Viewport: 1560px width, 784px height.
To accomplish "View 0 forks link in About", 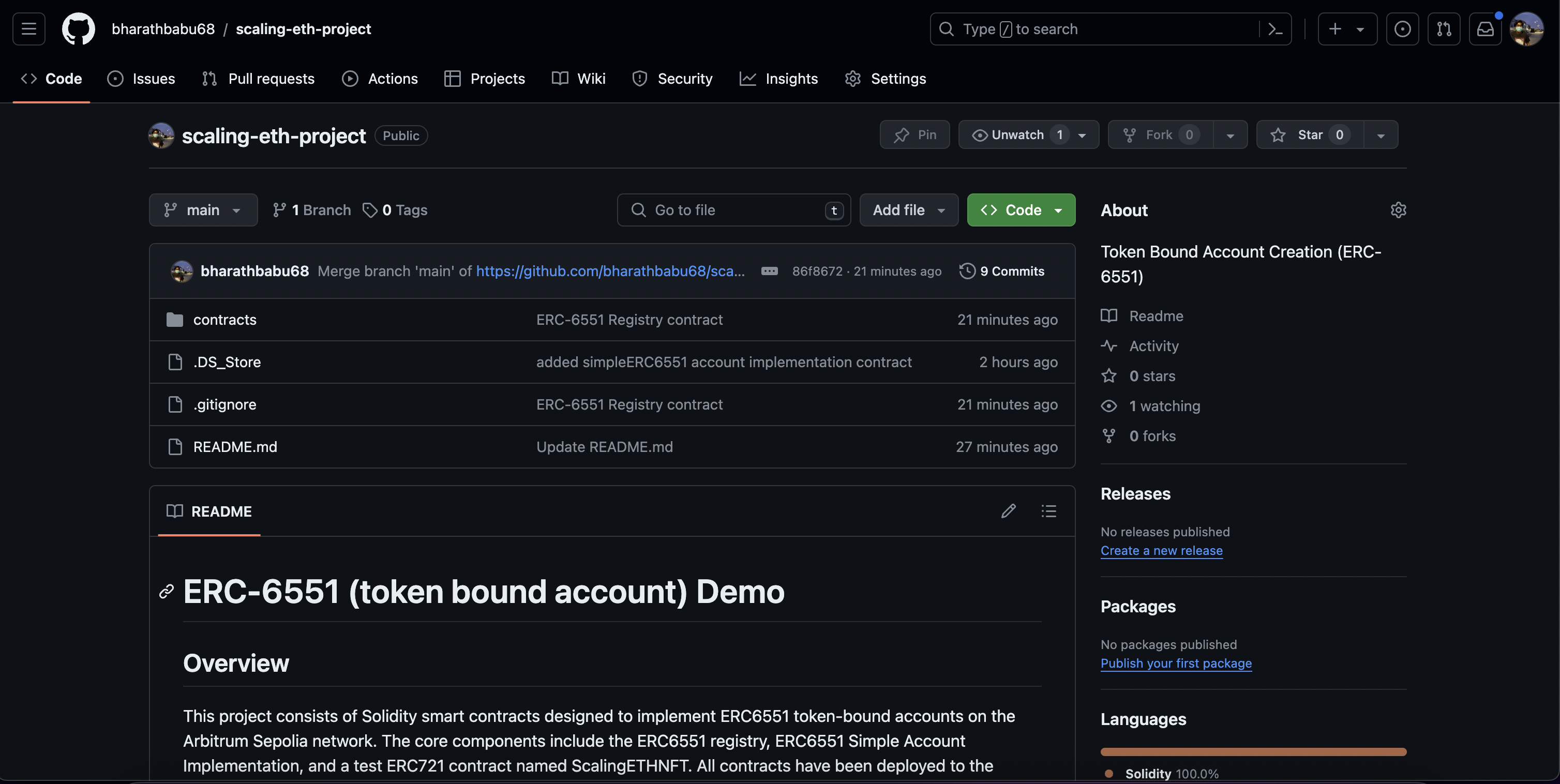I will pyautogui.click(x=1138, y=436).
